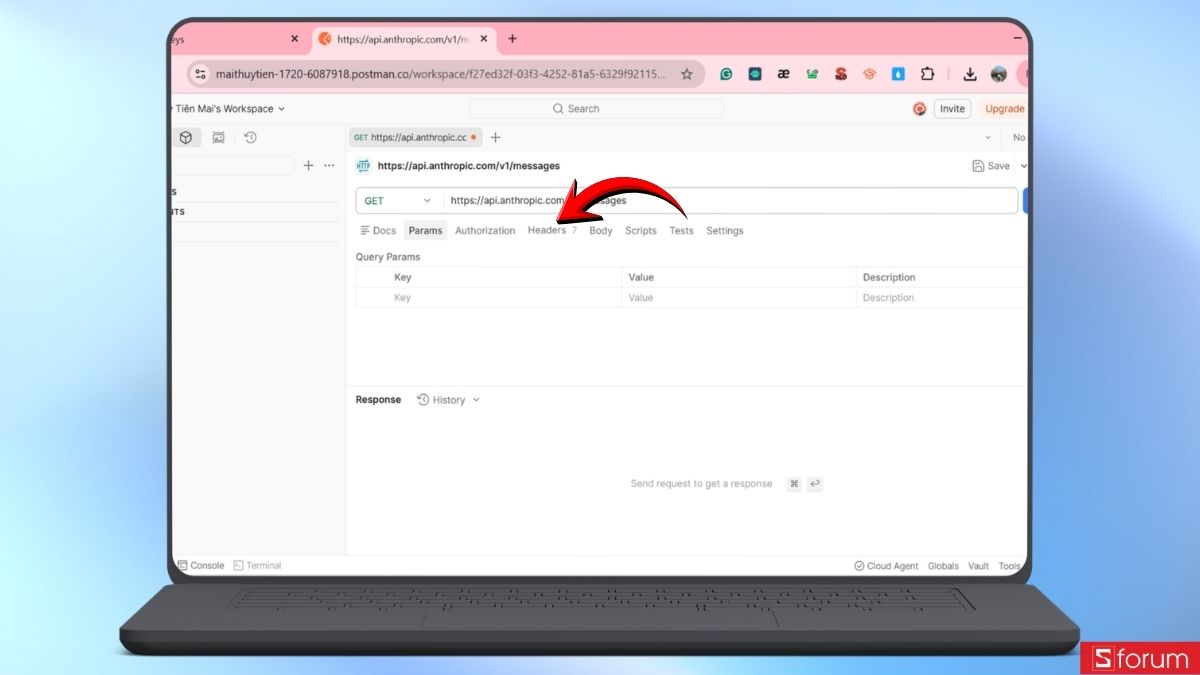
Task: Click the red S extension icon
Action: [x=841, y=74]
